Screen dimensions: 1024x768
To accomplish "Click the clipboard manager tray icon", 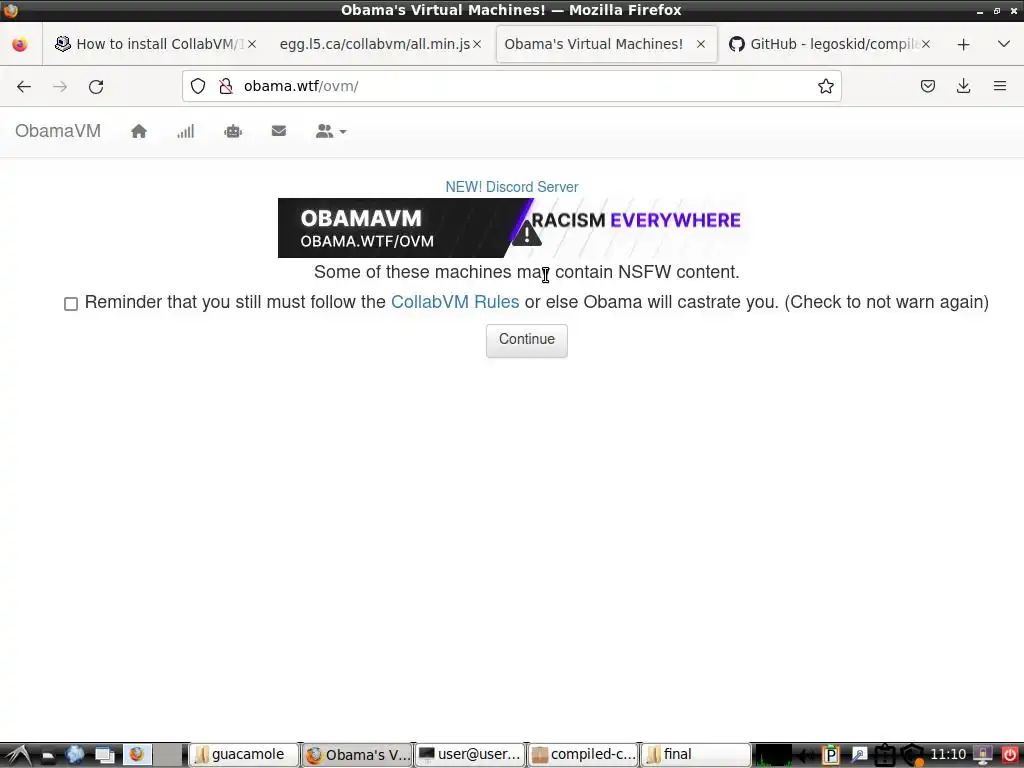I will coord(884,755).
